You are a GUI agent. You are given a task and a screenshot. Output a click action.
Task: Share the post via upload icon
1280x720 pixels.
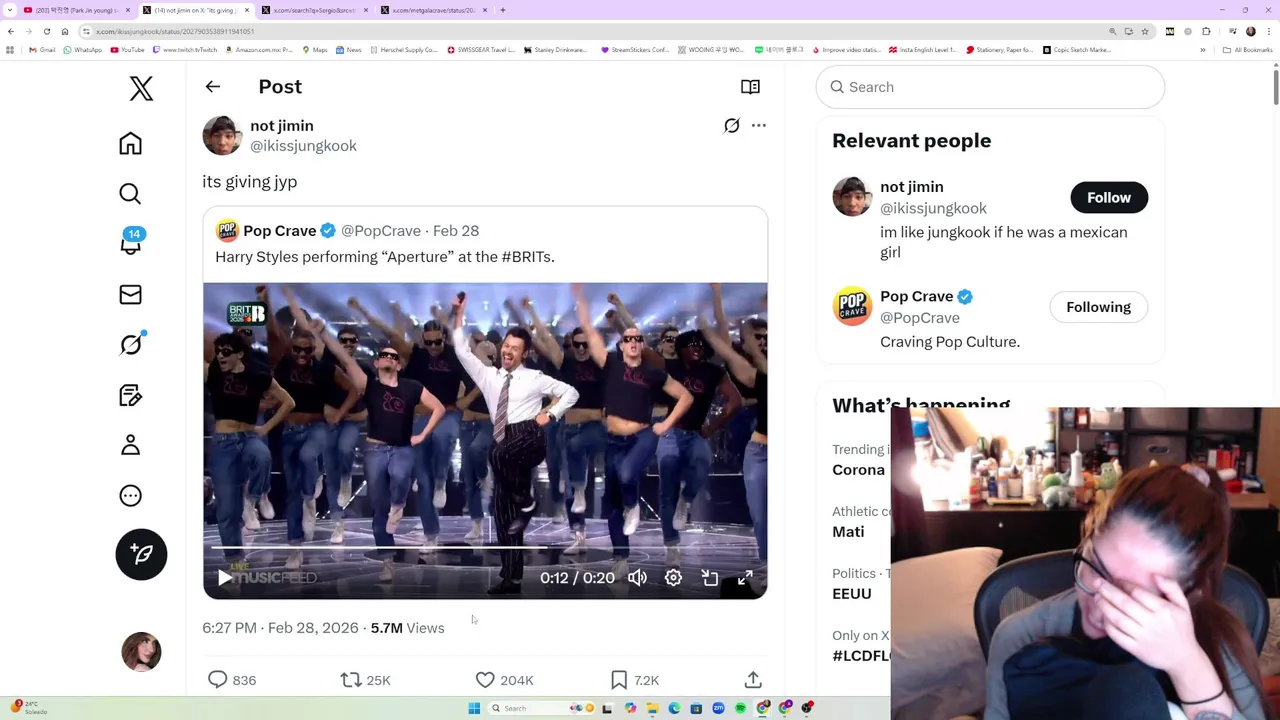[753, 680]
